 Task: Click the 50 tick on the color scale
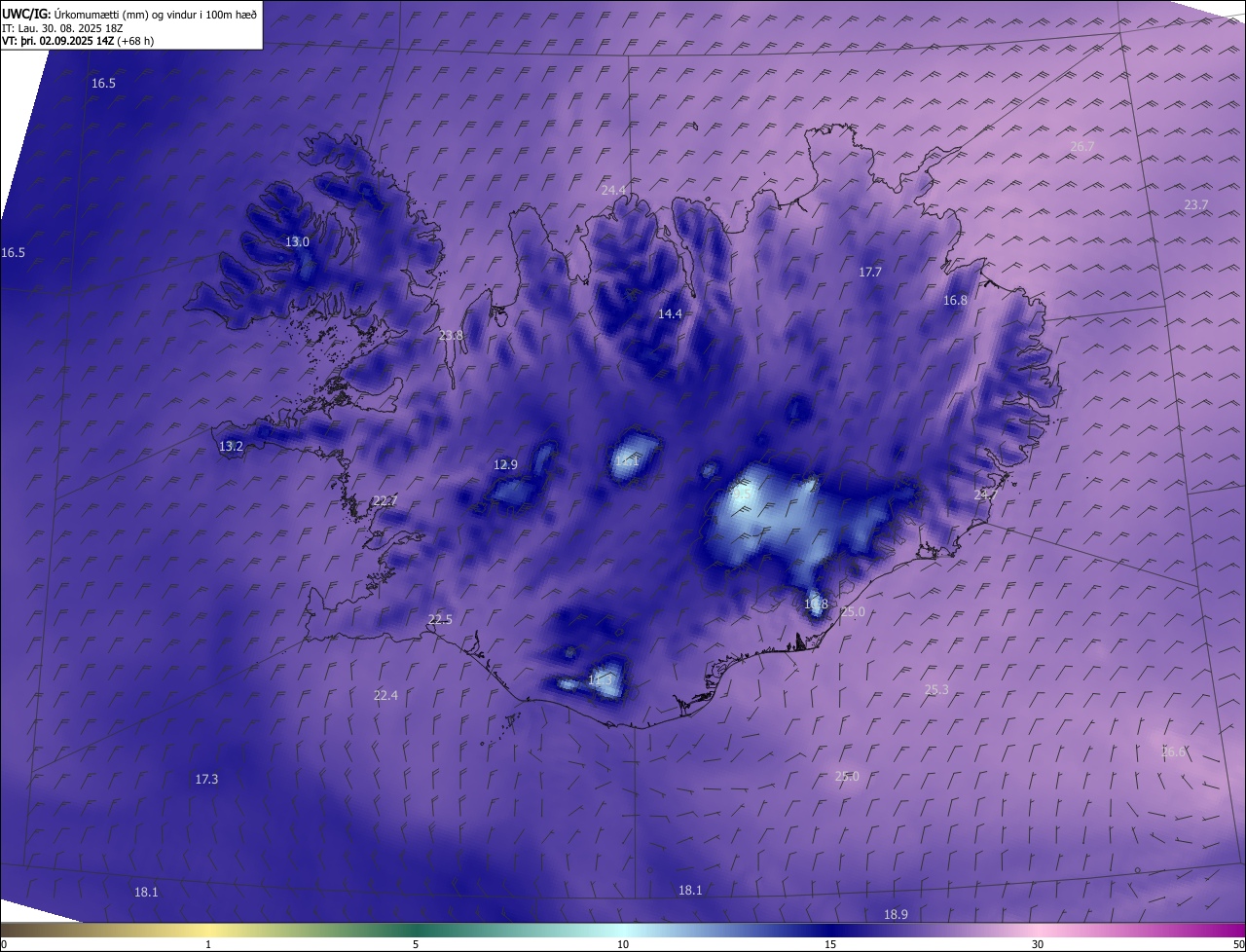[1238, 944]
